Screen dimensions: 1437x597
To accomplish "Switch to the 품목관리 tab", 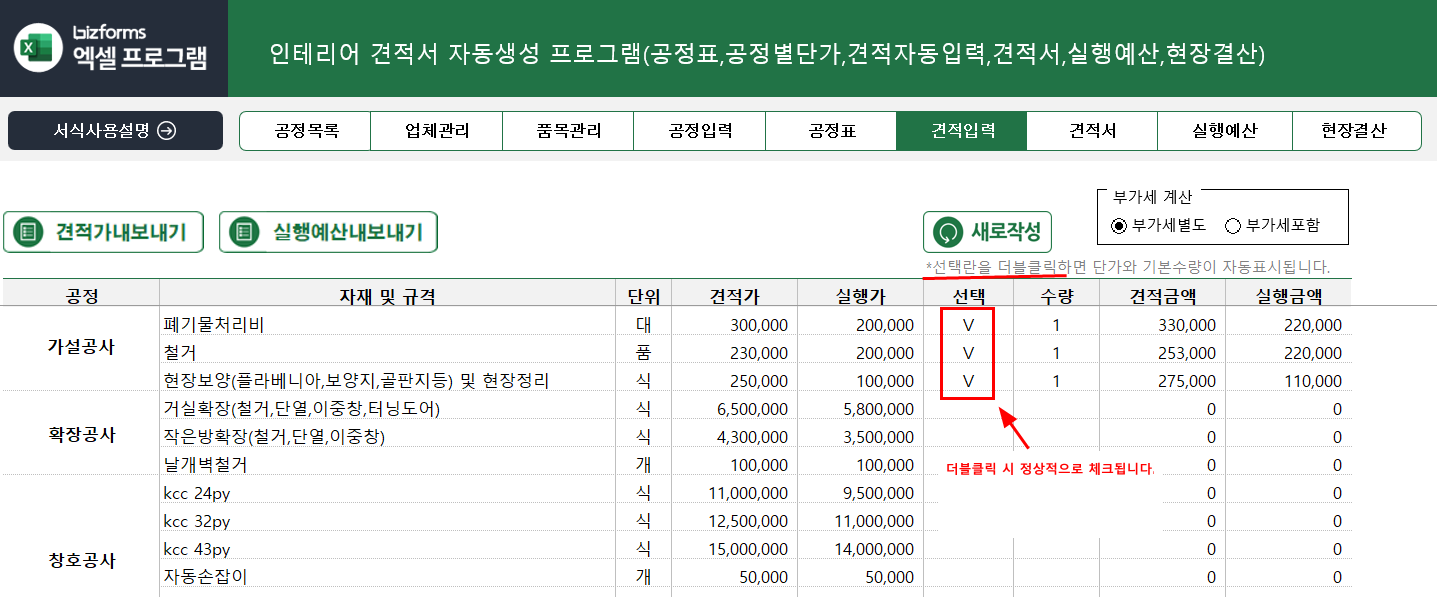I will coord(569,130).
